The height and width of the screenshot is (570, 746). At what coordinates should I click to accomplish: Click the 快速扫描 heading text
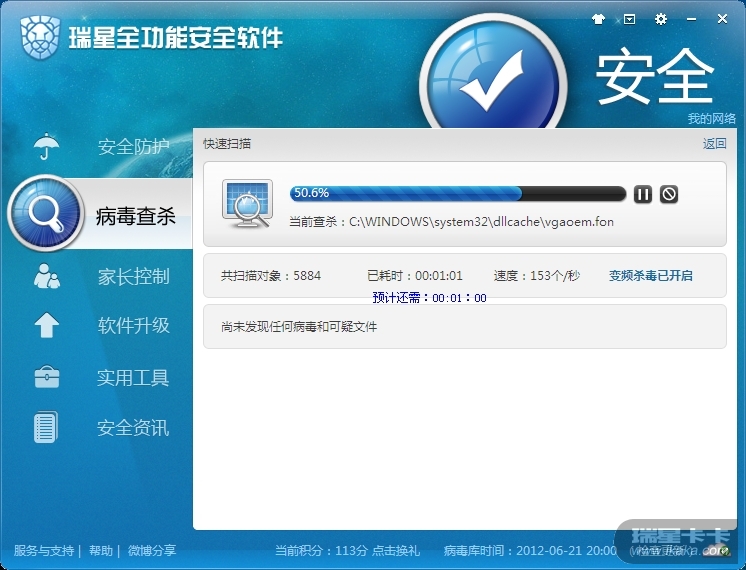click(227, 144)
